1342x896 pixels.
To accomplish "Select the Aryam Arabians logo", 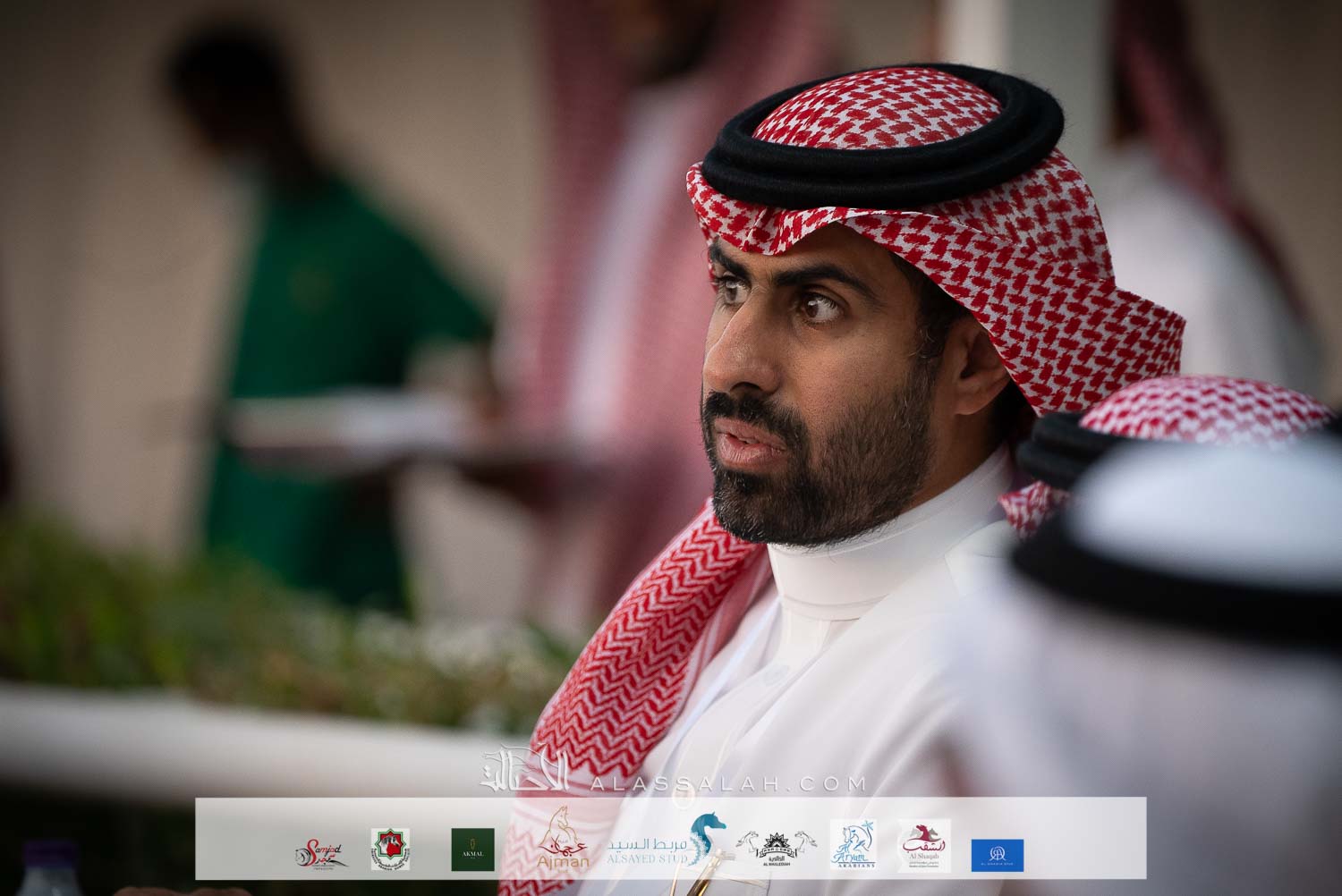I will (x=851, y=846).
